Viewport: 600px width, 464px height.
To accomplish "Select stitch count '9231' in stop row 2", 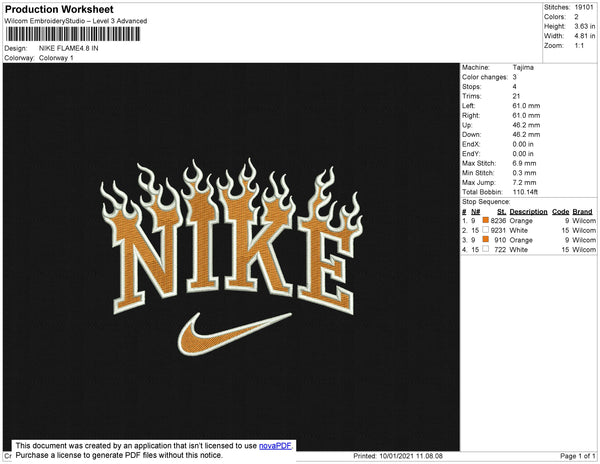I will point(498,230).
